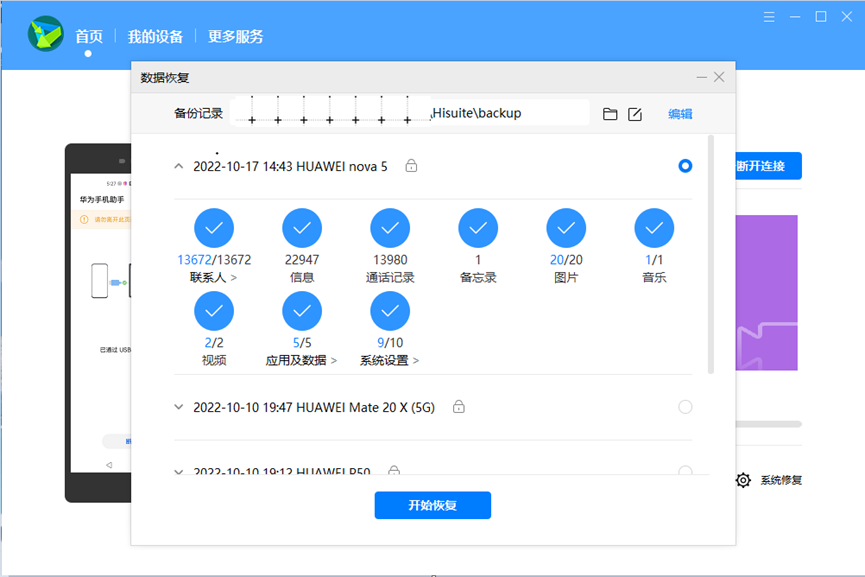Uncheck the Video (视频) checkmark
Screen dimensions: 865x577
[x=214, y=311]
